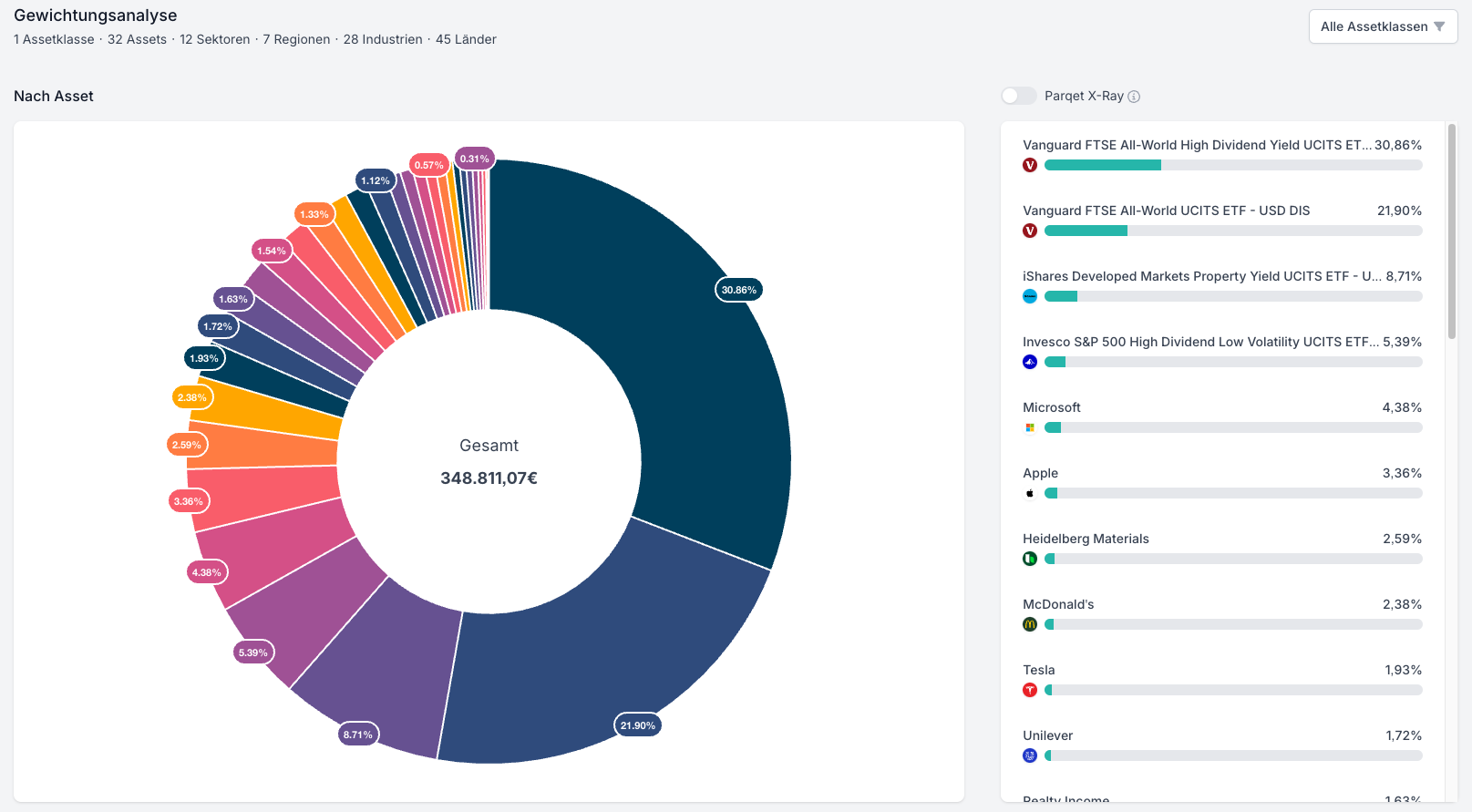
Task: Click the 30.86% label on donut chart
Action: (x=738, y=290)
